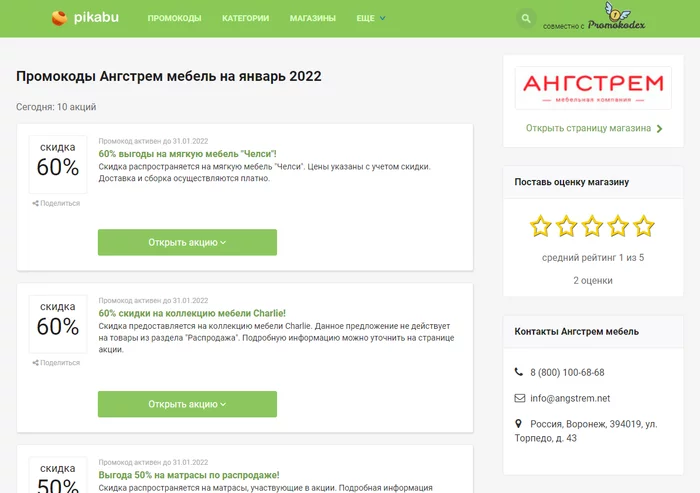Click the 50% discount badge for матрасы
This screenshot has height=493, width=700.
[58, 476]
